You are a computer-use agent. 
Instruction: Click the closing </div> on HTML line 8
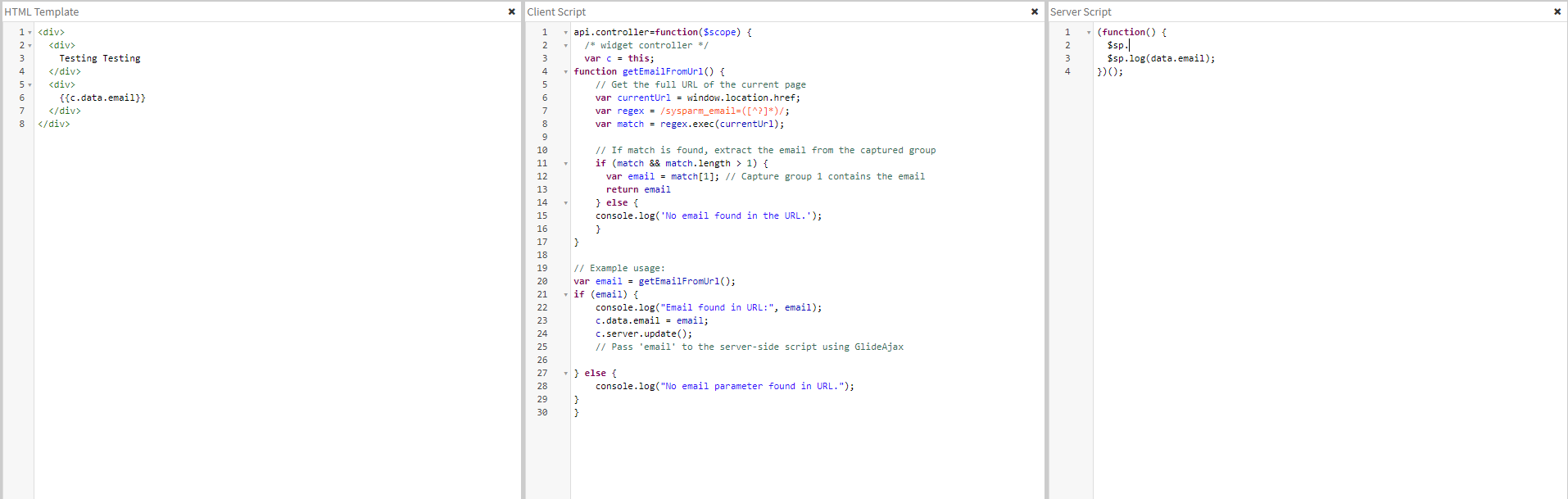pyautogui.click(x=54, y=124)
